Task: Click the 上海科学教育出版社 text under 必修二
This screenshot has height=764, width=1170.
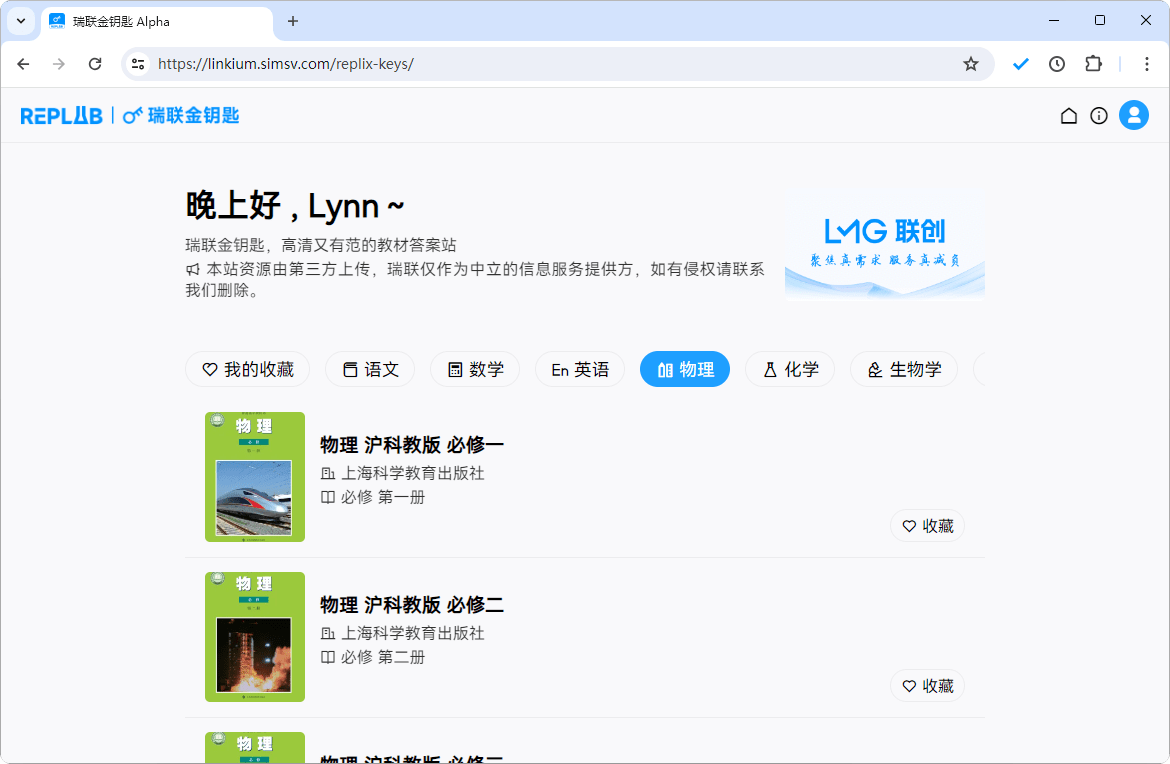Action: point(413,633)
